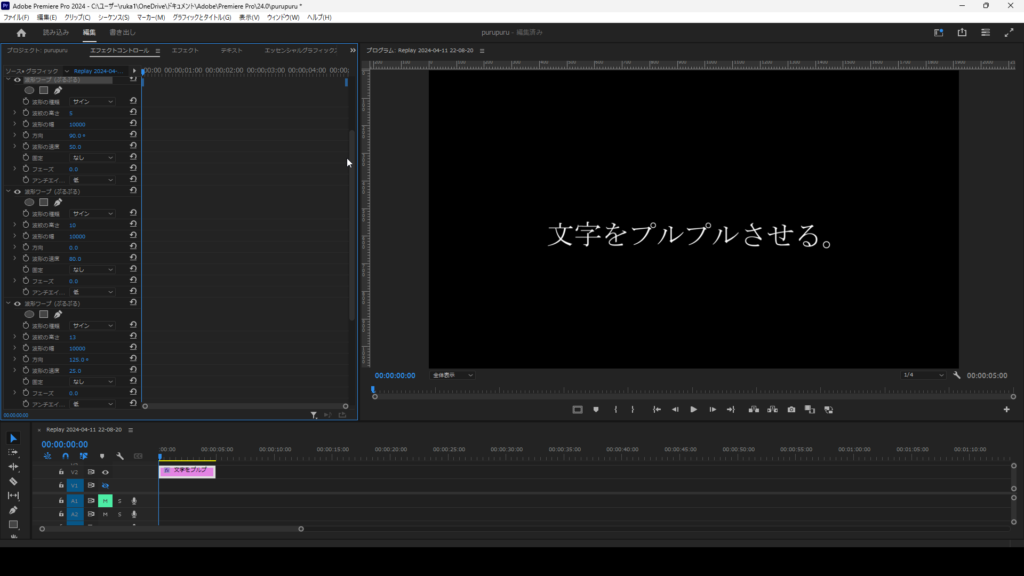
Task: Toggle V2 track output eye icon
Action: pyautogui.click(x=104, y=471)
